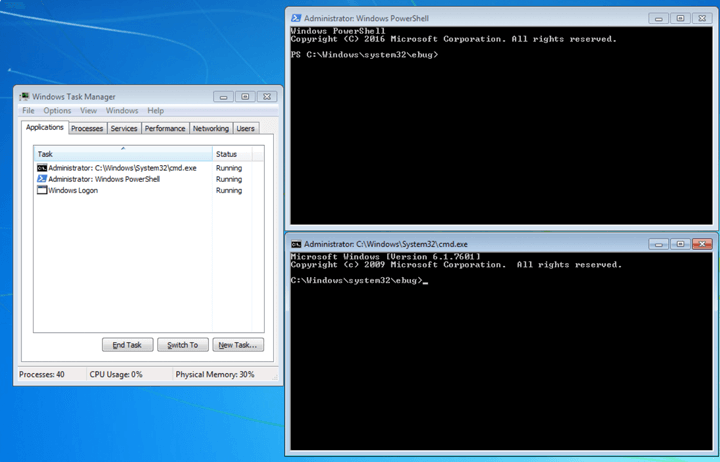The image size is (720, 462).
Task: Click the PowerShell prompt line 'PS C:\Windows\system32\ebug>'
Action: pos(364,55)
